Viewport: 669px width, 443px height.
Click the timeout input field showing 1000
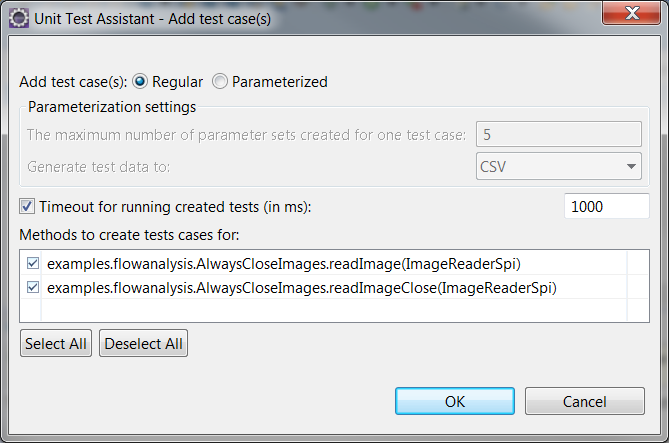pyautogui.click(x=607, y=206)
